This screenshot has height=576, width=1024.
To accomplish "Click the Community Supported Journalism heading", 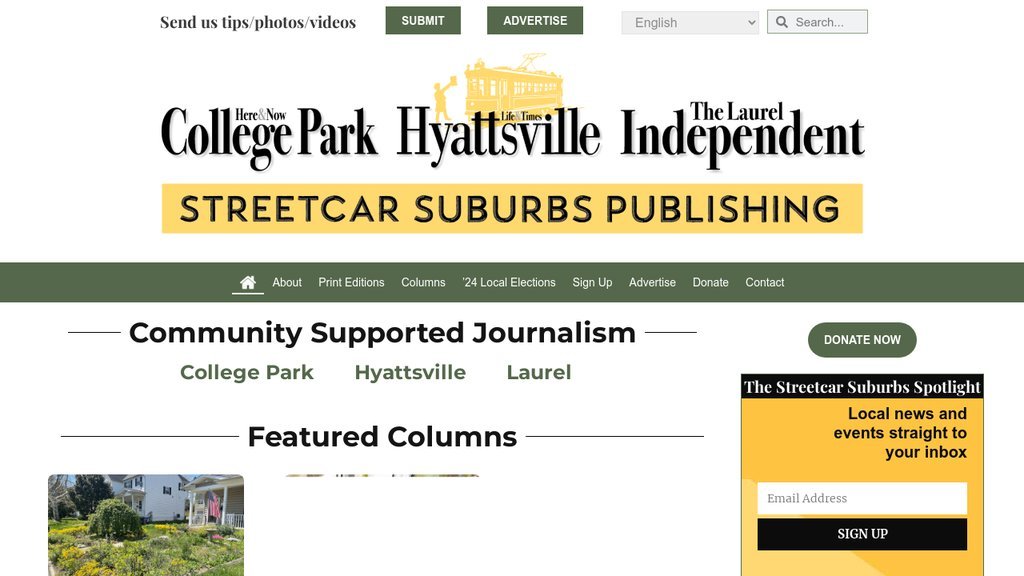I will pyautogui.click(x=382, y=332).
